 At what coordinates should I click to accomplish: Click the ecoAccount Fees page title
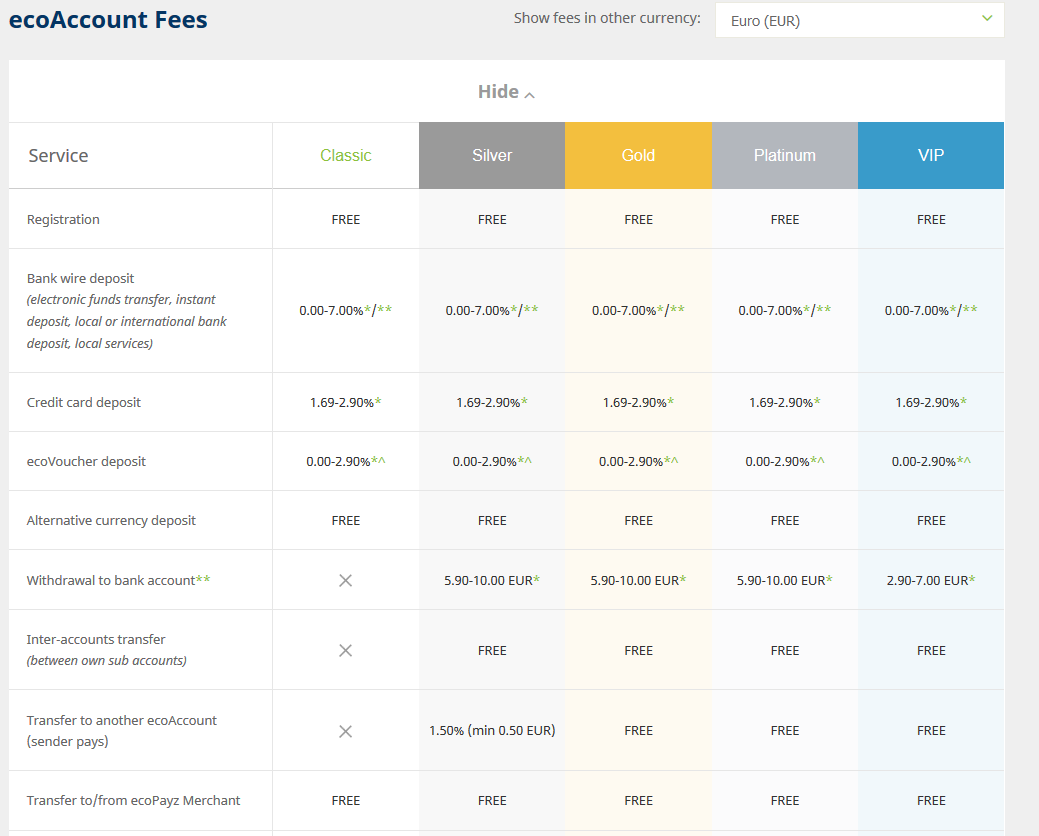[x=108, y=20]
